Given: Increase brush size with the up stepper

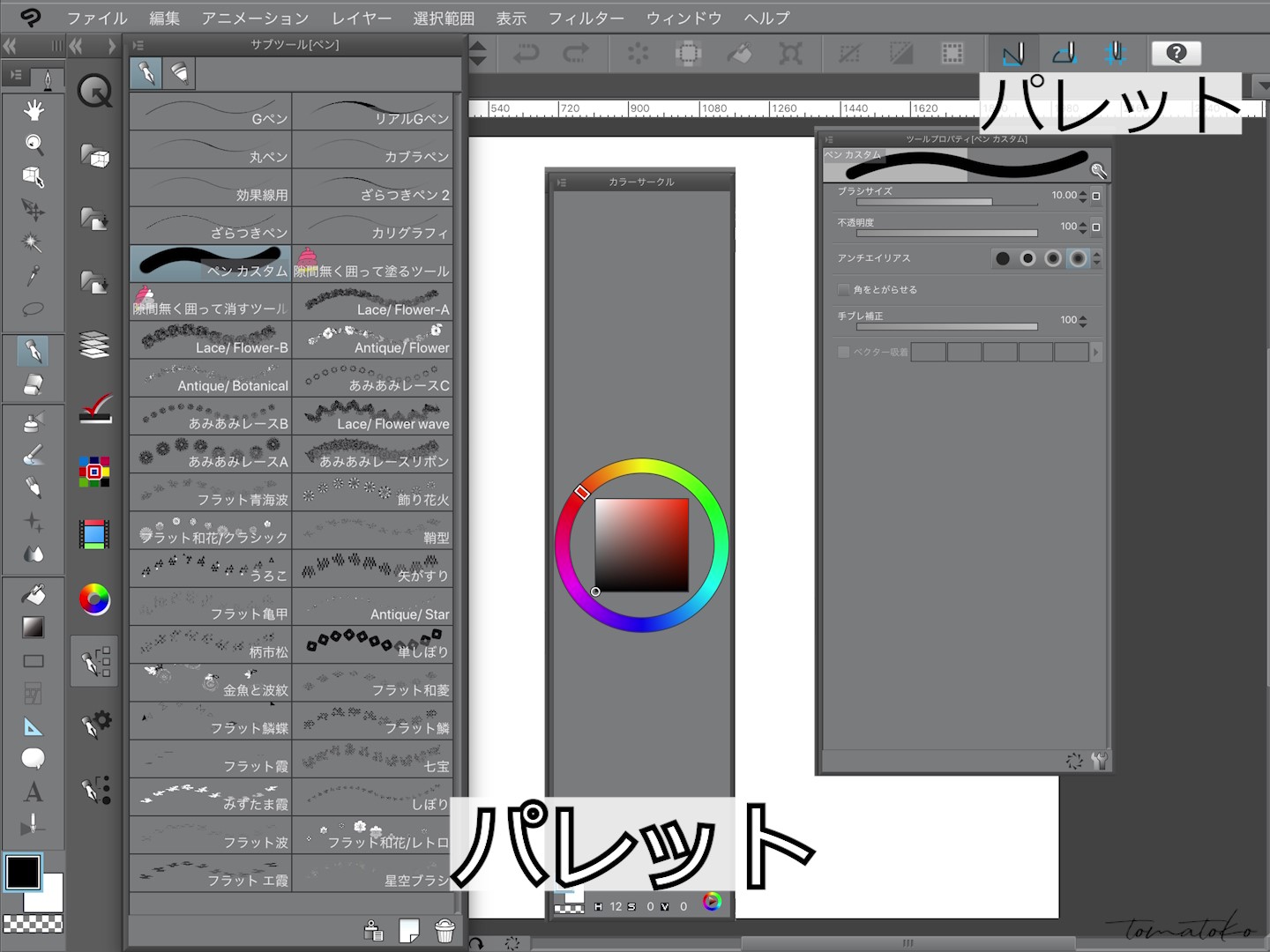Looking at the screenshot, I should point(1084,191).
